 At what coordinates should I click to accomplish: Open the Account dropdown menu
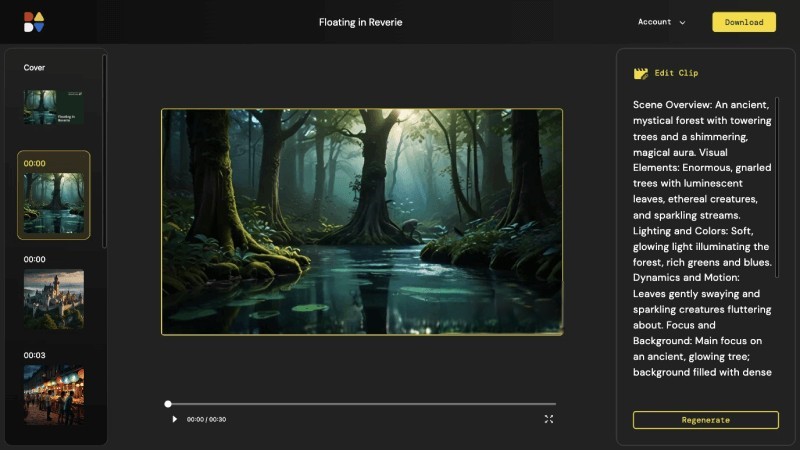coord(661,22)
